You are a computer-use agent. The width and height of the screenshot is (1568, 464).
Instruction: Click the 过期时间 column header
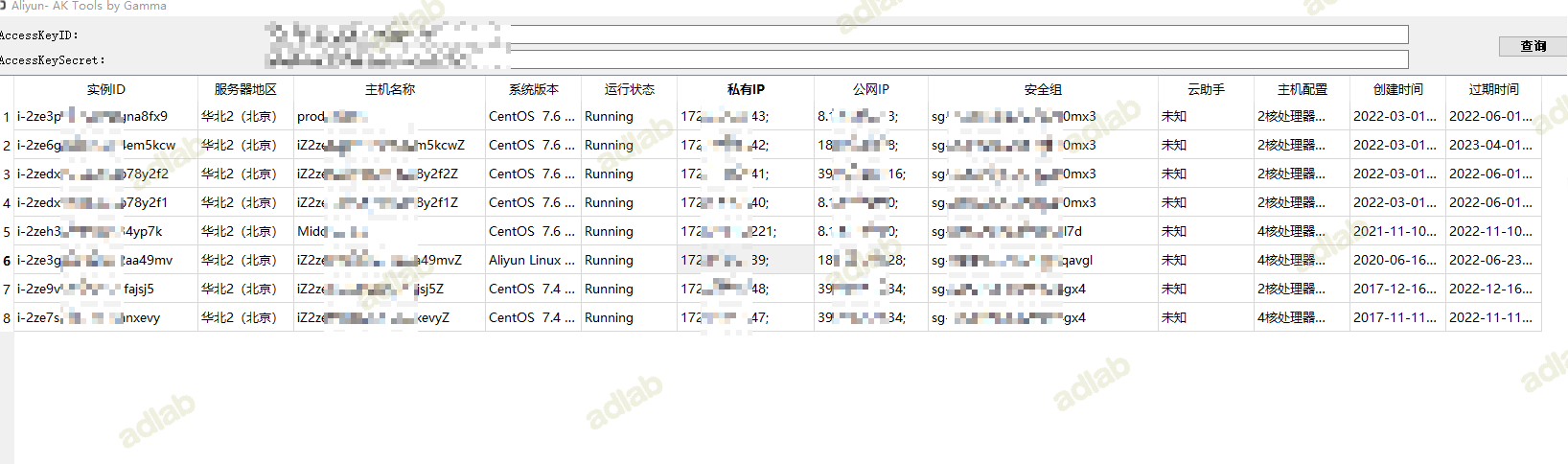point(1493,89)
